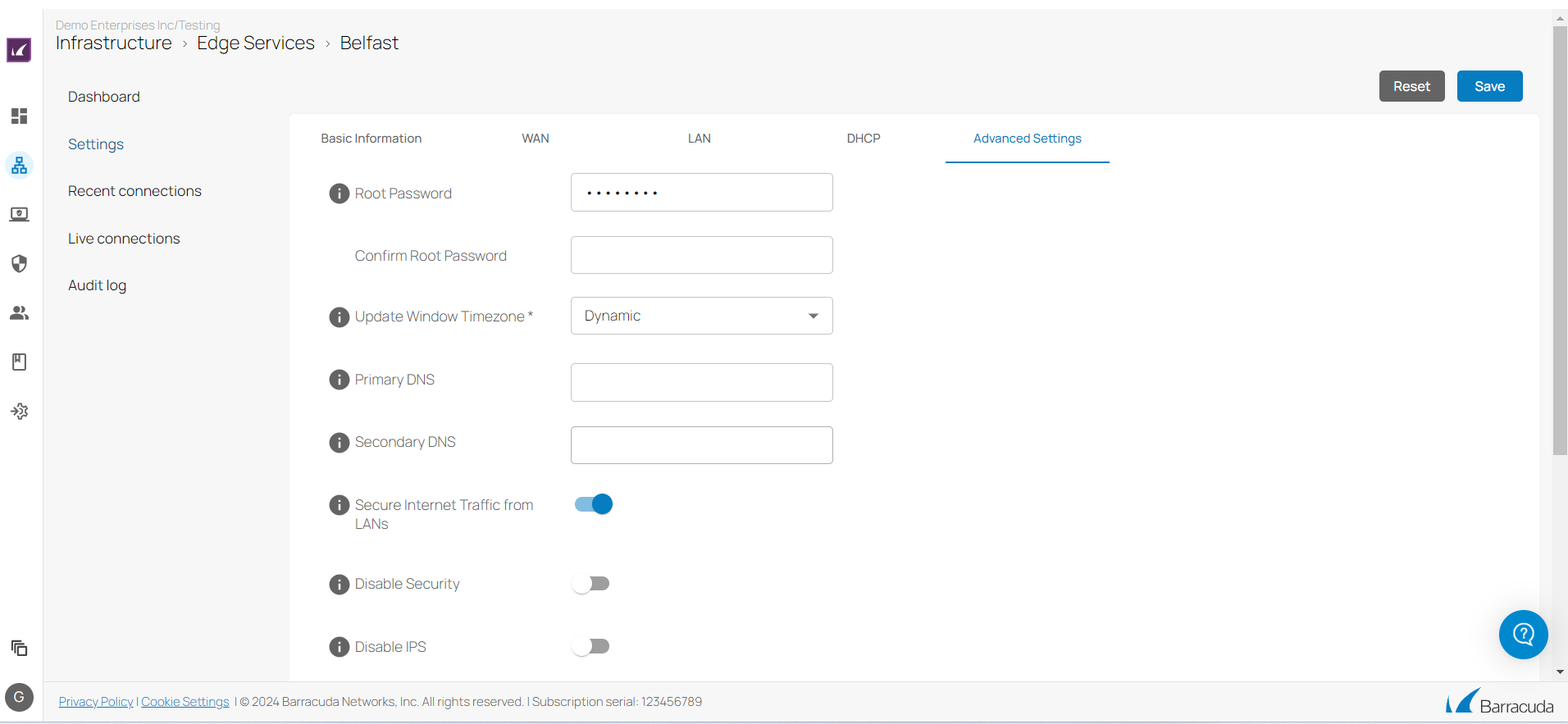
Task: Click the scrollbar up arrow
Action: (x=1560, y=18)
